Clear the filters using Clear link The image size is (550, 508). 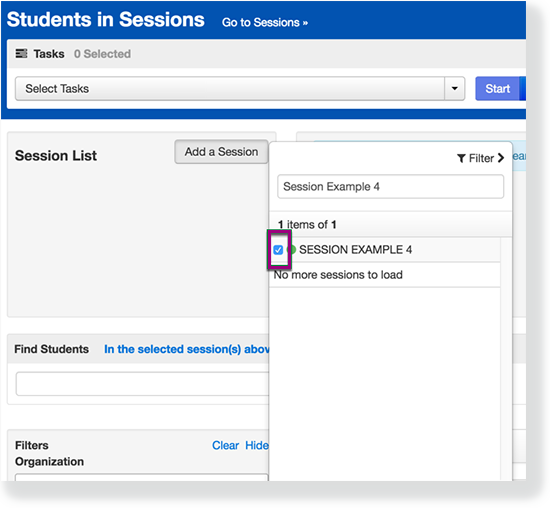coord(225,445)
